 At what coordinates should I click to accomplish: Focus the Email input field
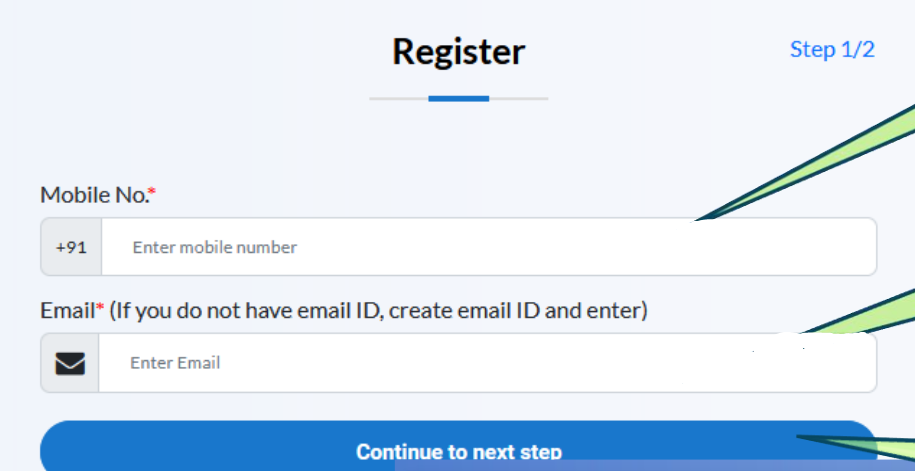(487, 363)
